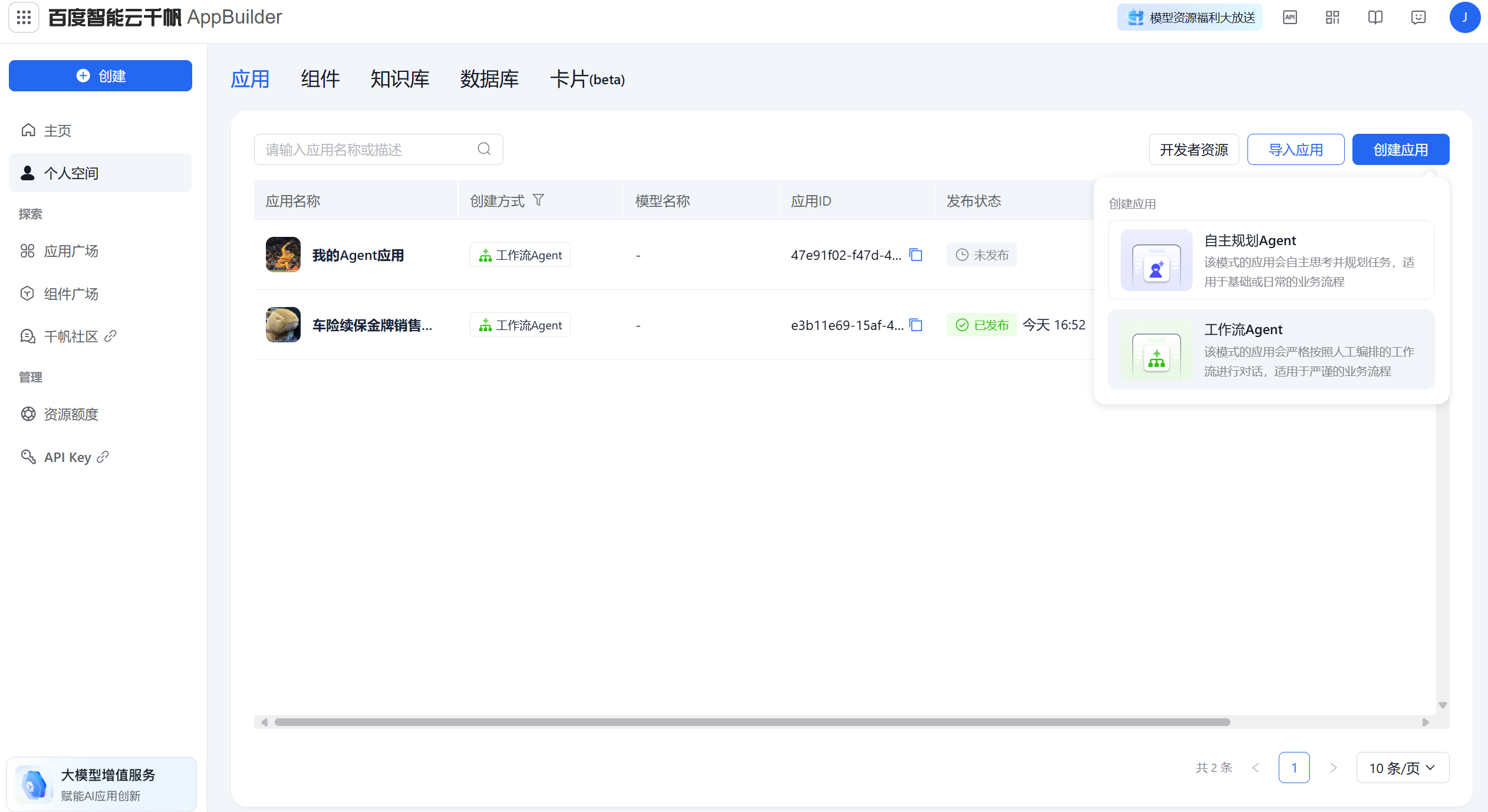Click the documentation book icon

(1375, 18)
